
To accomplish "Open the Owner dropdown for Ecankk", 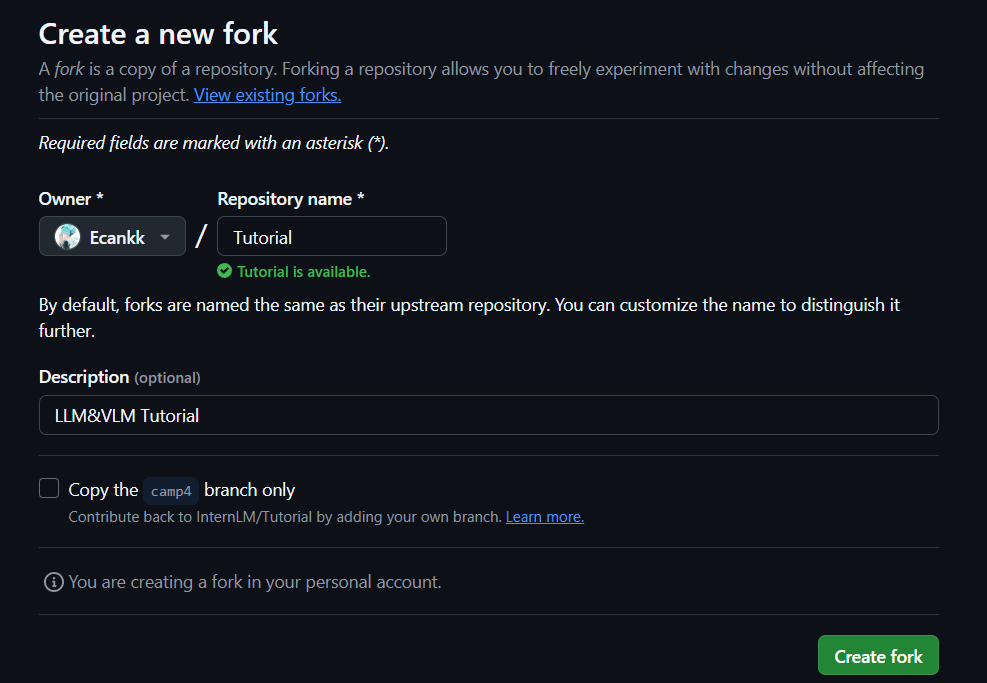I will [x=112, y=236].
